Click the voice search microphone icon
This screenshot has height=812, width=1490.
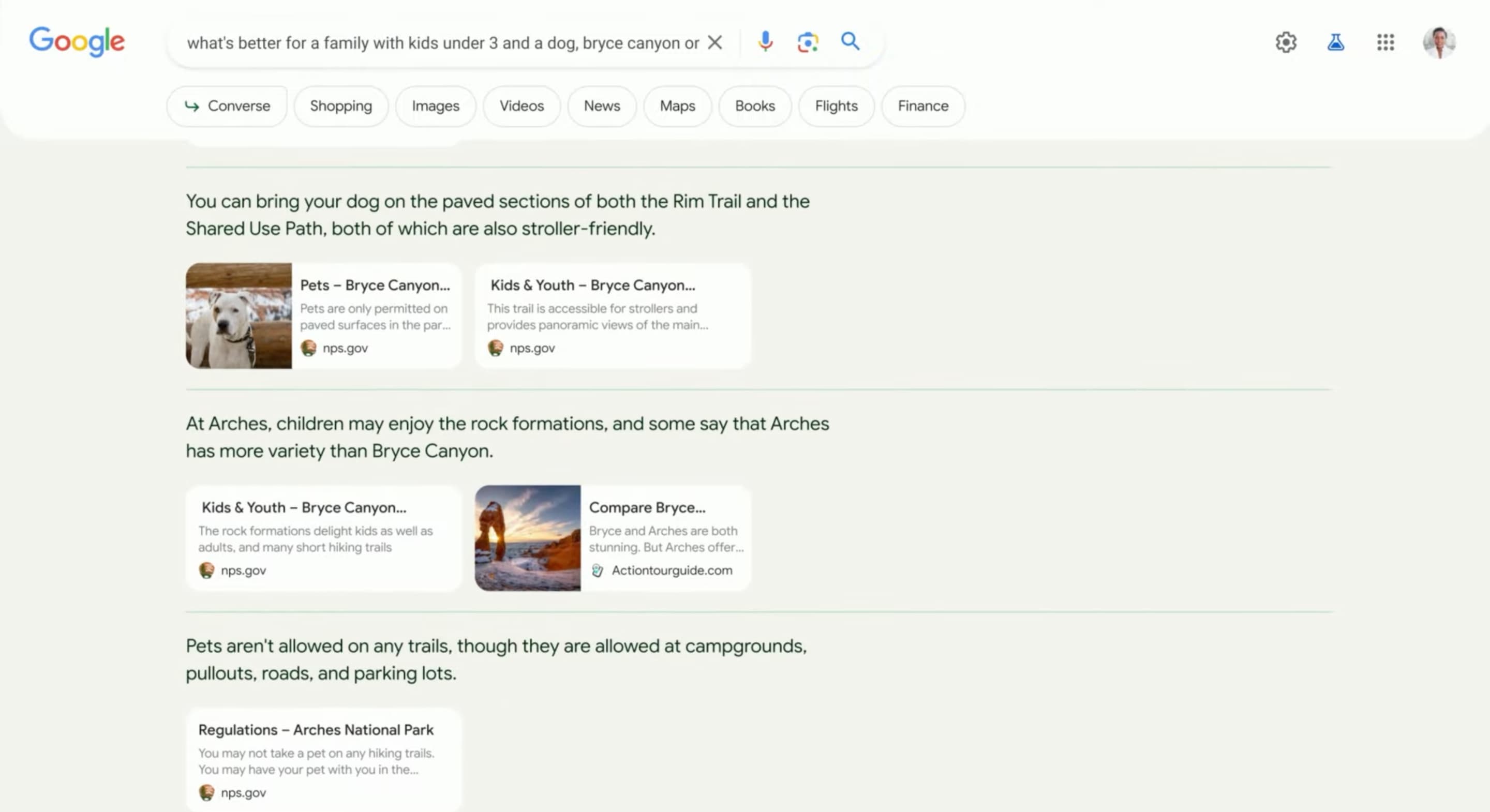pos(765,42)
